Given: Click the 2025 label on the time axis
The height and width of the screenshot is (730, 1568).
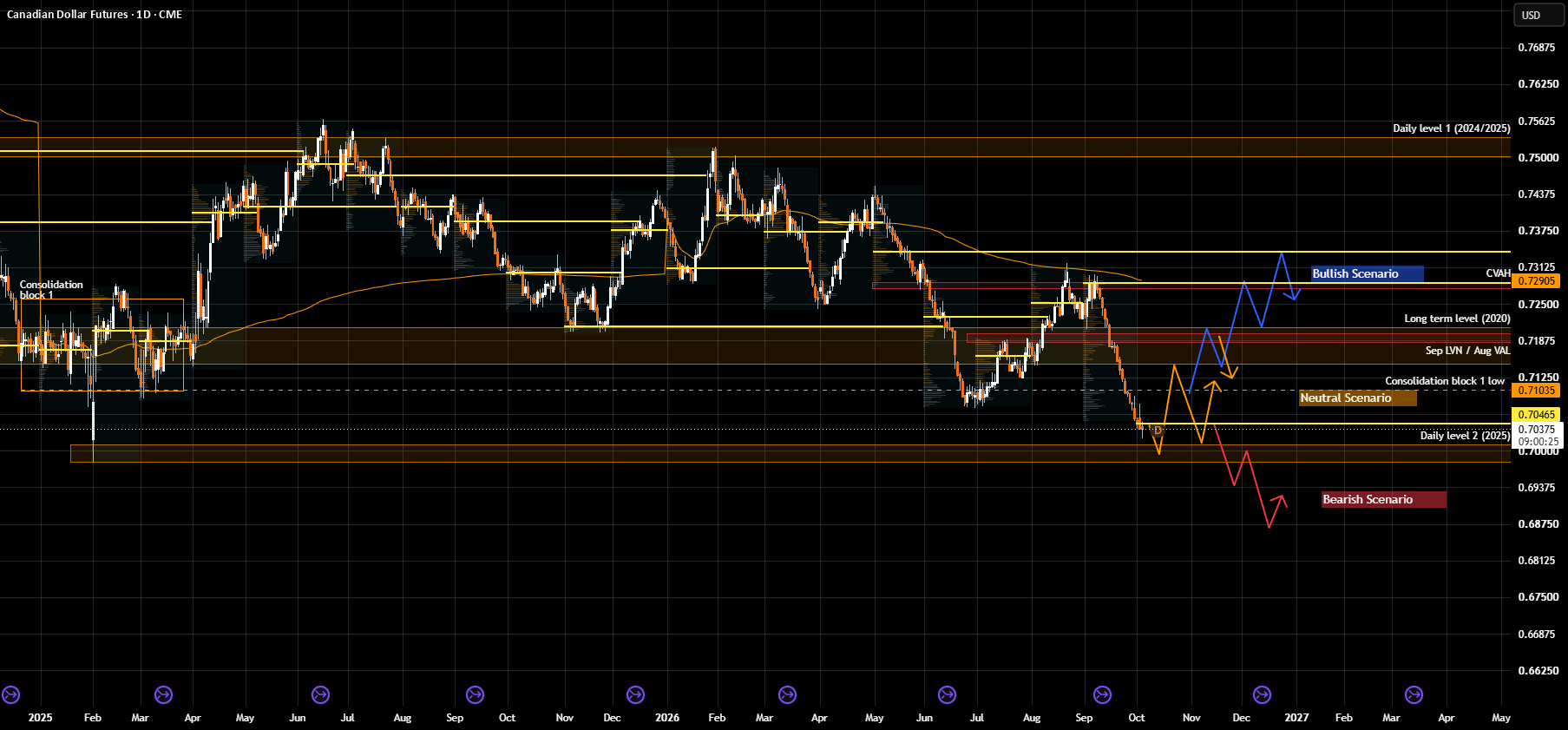Looking at the screenshot, I should [40, 718].
